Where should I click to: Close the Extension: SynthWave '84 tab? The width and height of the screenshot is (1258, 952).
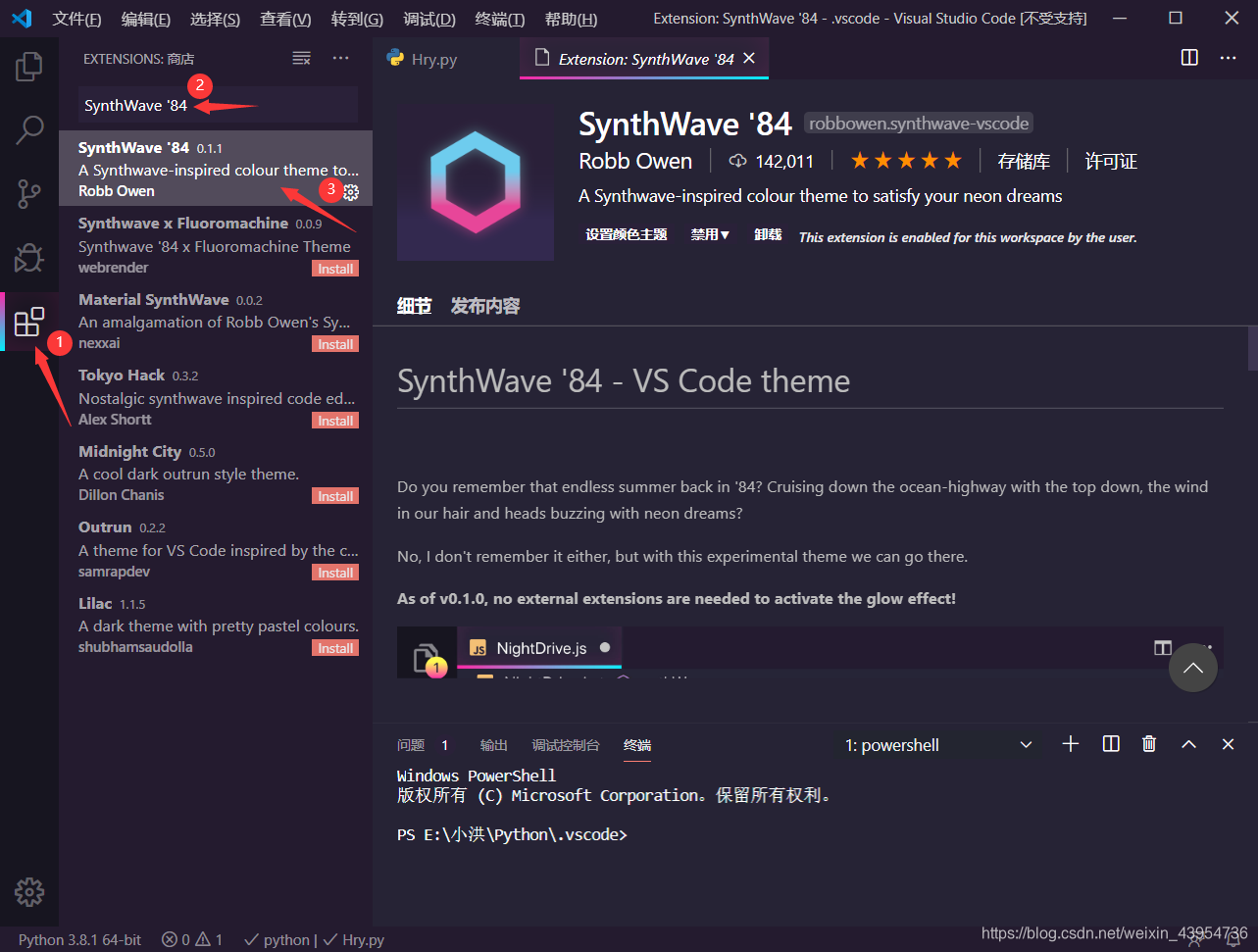[x=749, y=59]
